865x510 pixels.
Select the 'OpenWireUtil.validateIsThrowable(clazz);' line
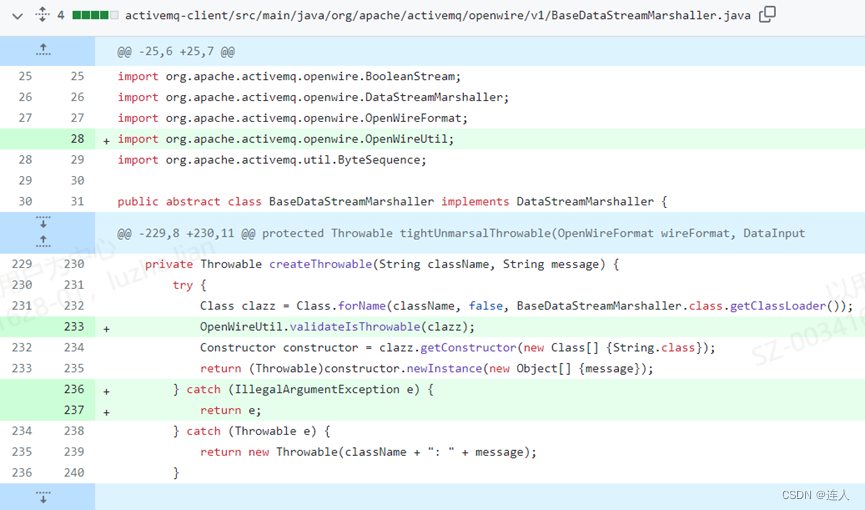[x=337, y=327]
